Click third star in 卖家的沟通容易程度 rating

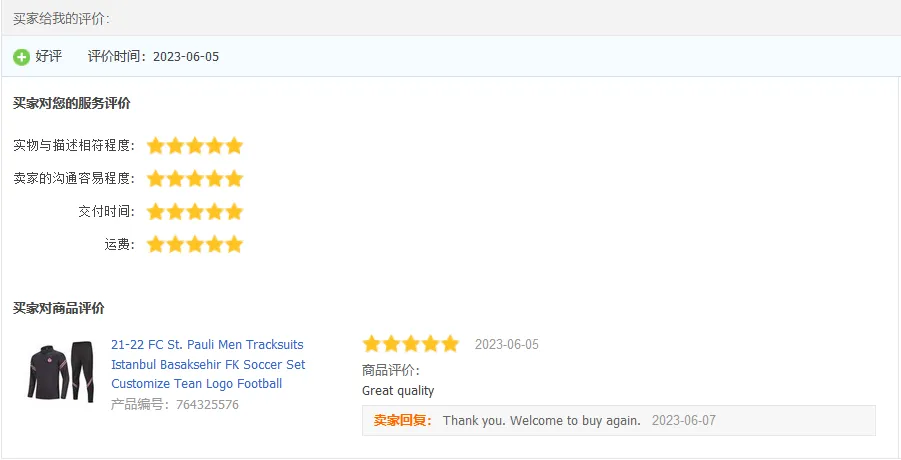pyautogui.click(x=195, y=179)
